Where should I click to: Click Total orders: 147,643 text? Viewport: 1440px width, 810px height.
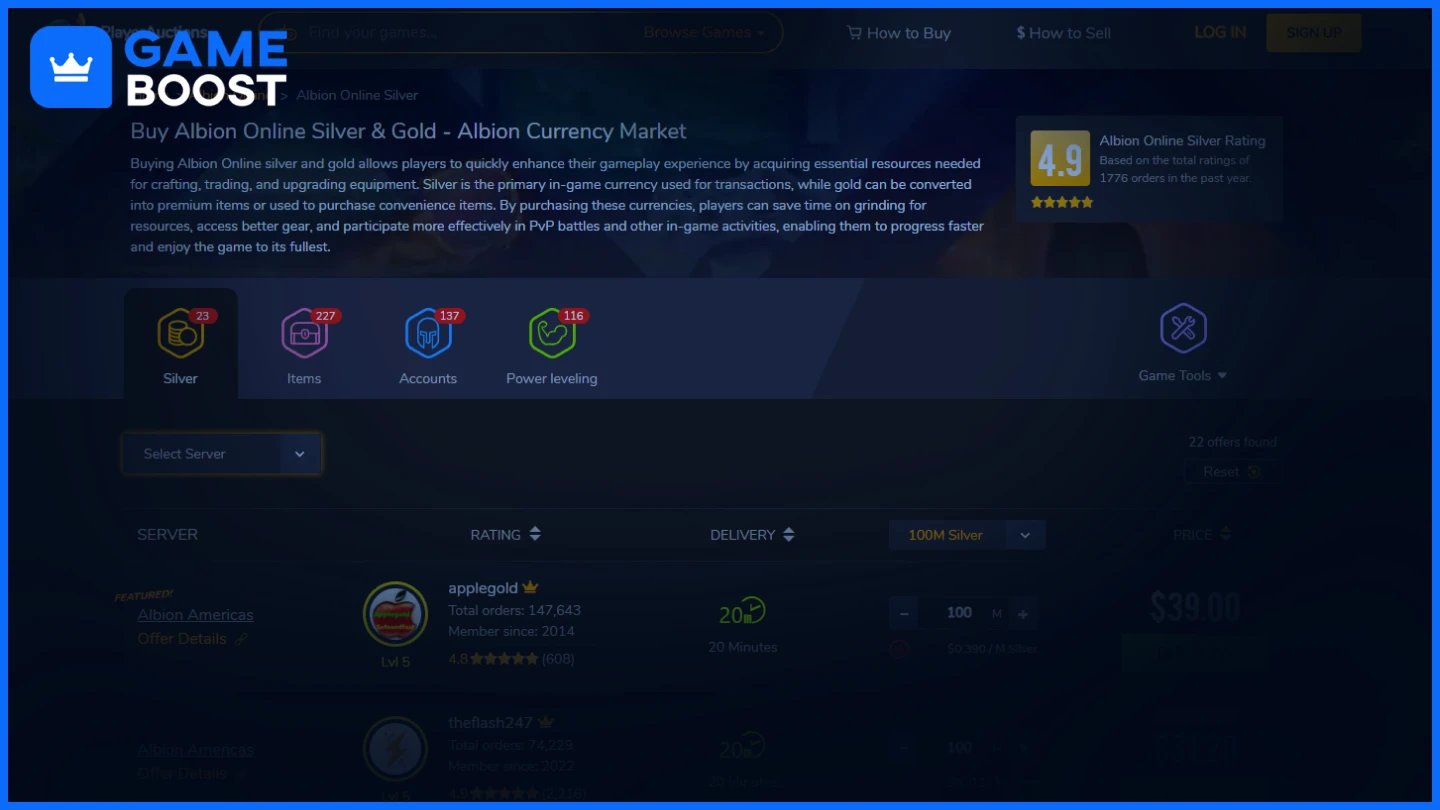514,610
